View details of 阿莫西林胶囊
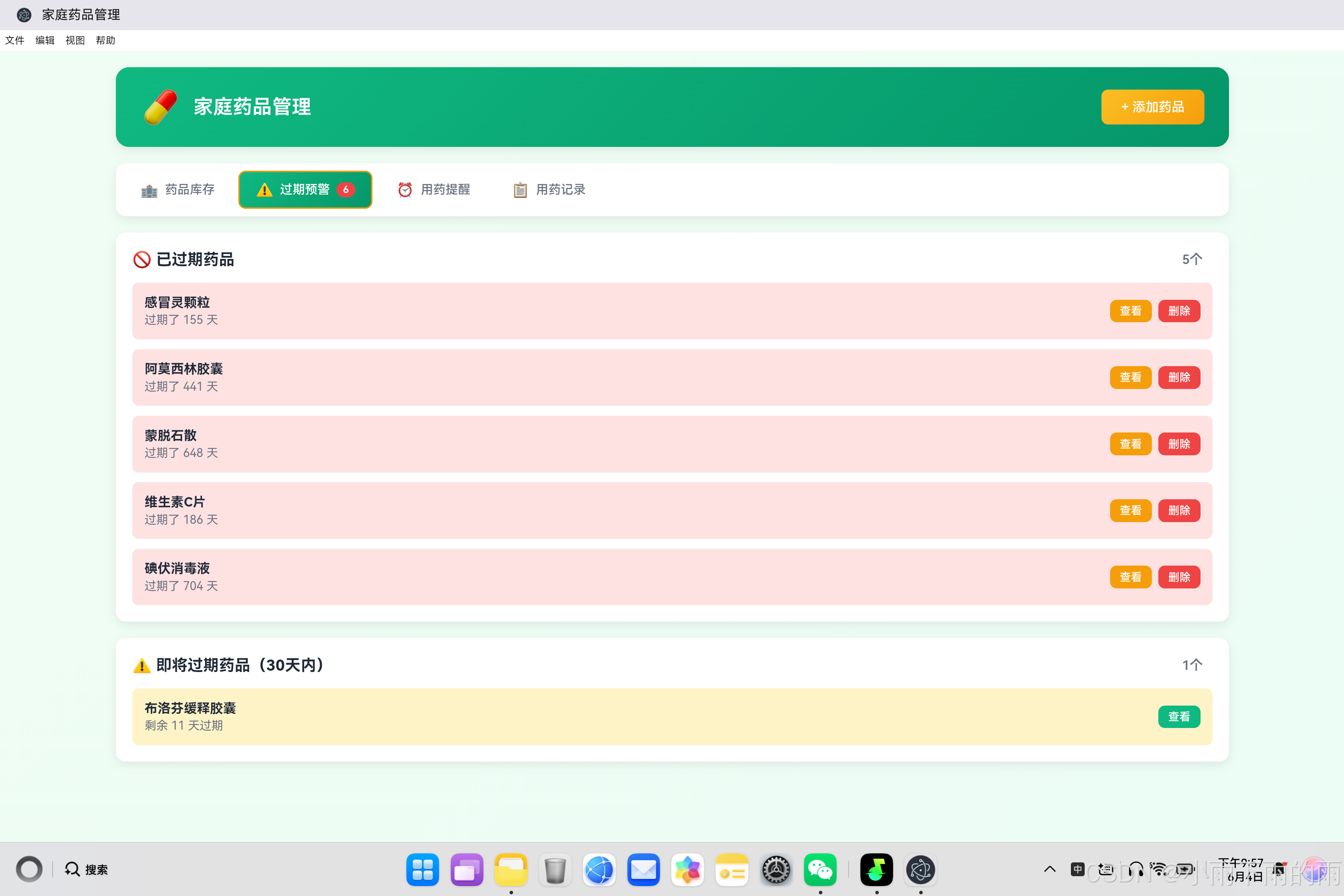The height and width of the screenshot is (896, 1344). [x=1130, y=377]
